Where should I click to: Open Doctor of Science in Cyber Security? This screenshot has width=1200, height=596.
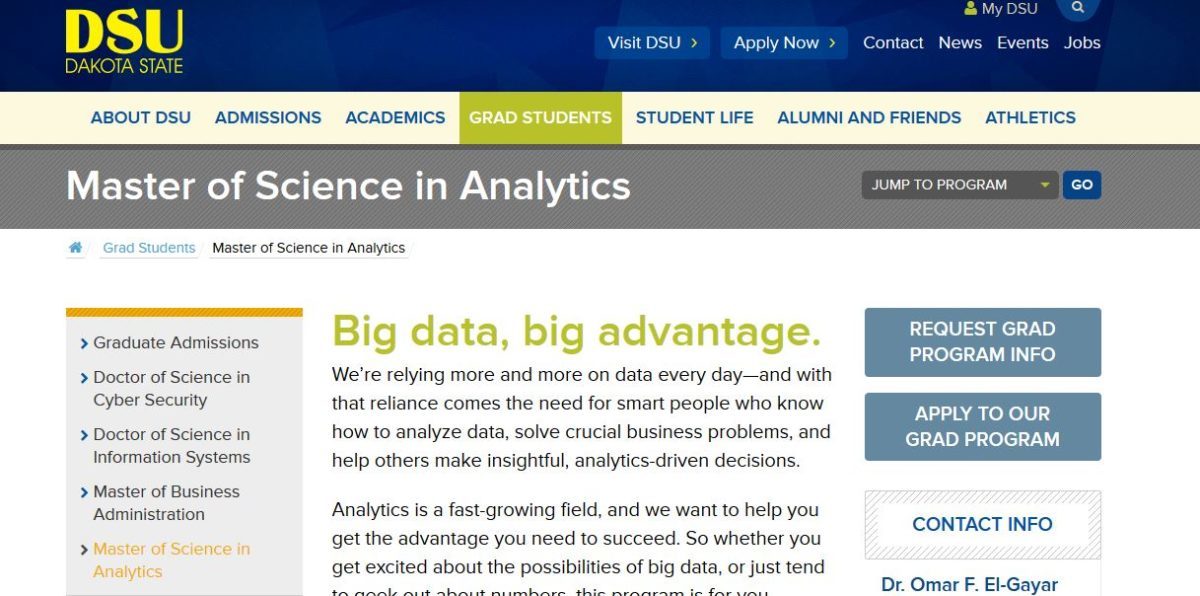tap(171, 388)
